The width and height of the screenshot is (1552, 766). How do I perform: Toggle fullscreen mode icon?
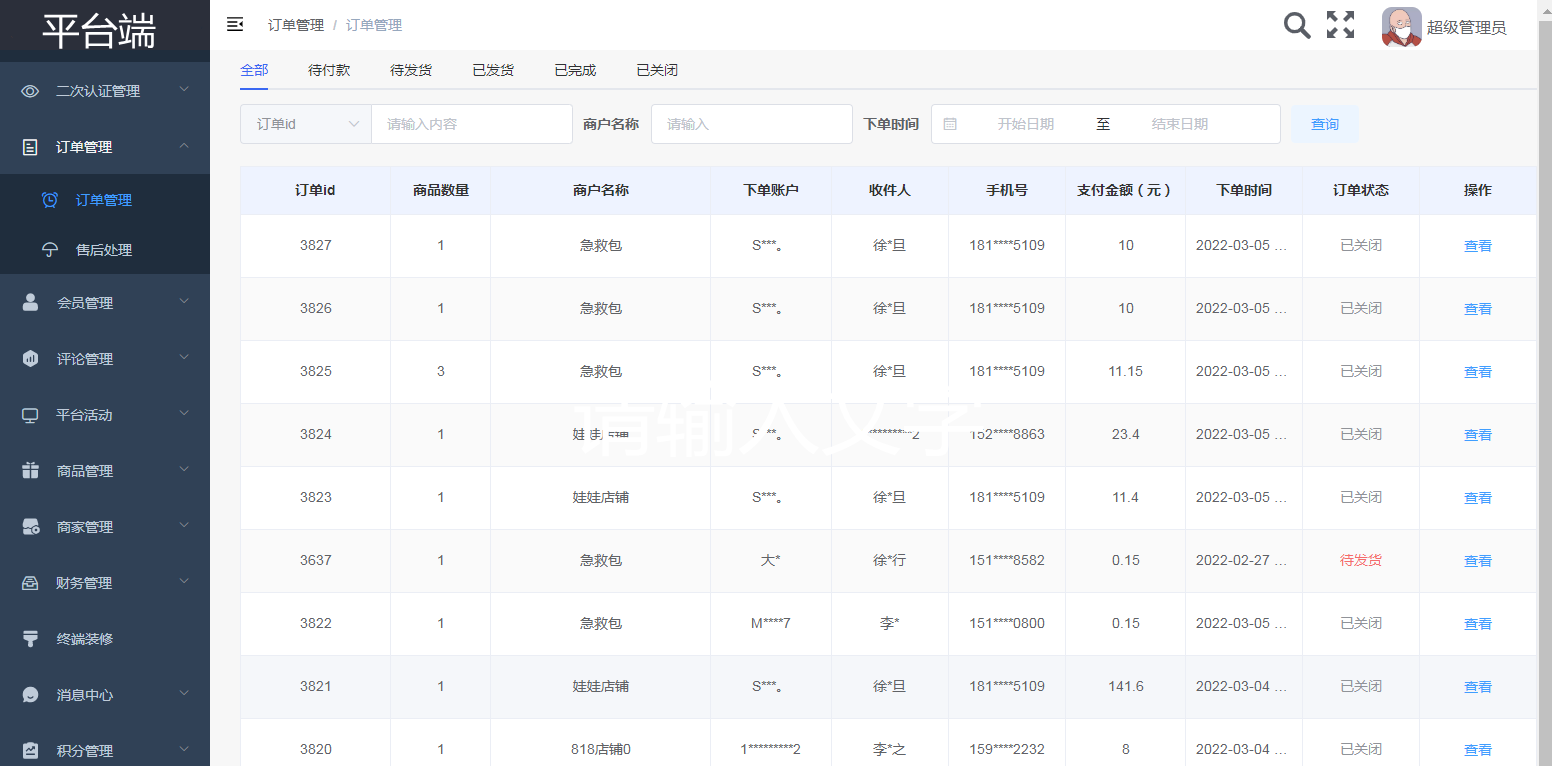(1340, 26)
